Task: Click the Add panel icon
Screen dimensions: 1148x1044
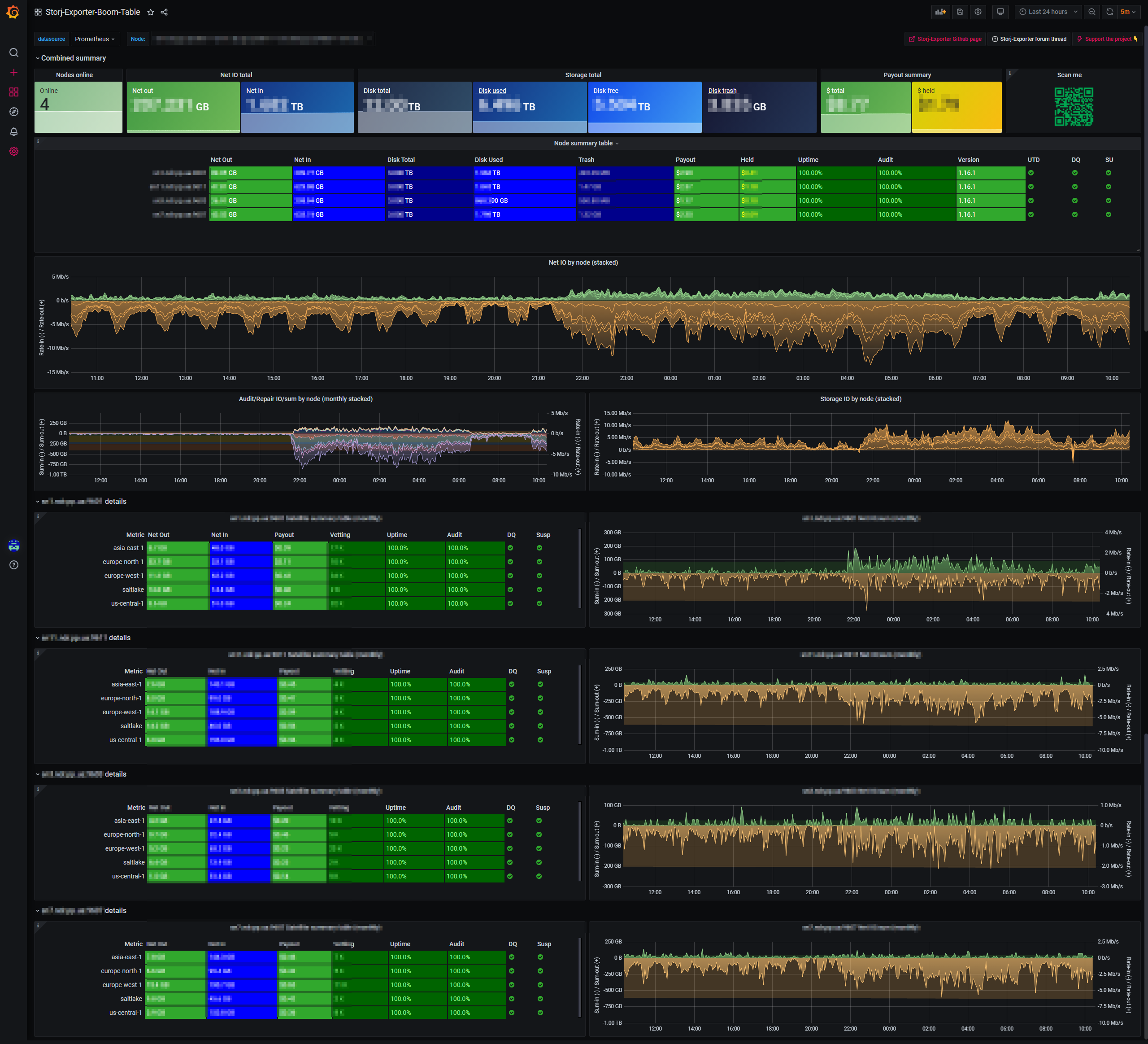Action: 940,12
